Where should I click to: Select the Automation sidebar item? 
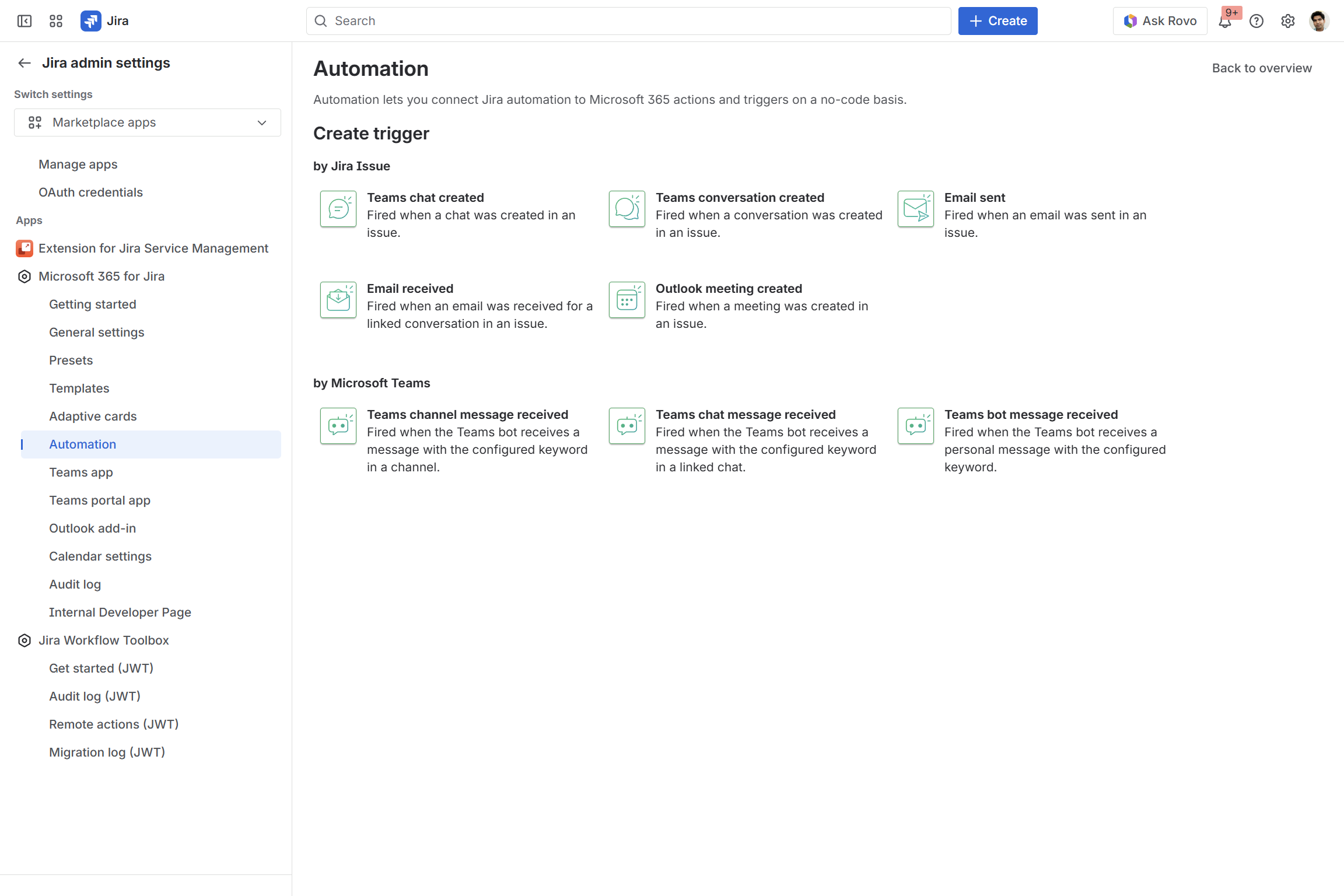(151, 444)
